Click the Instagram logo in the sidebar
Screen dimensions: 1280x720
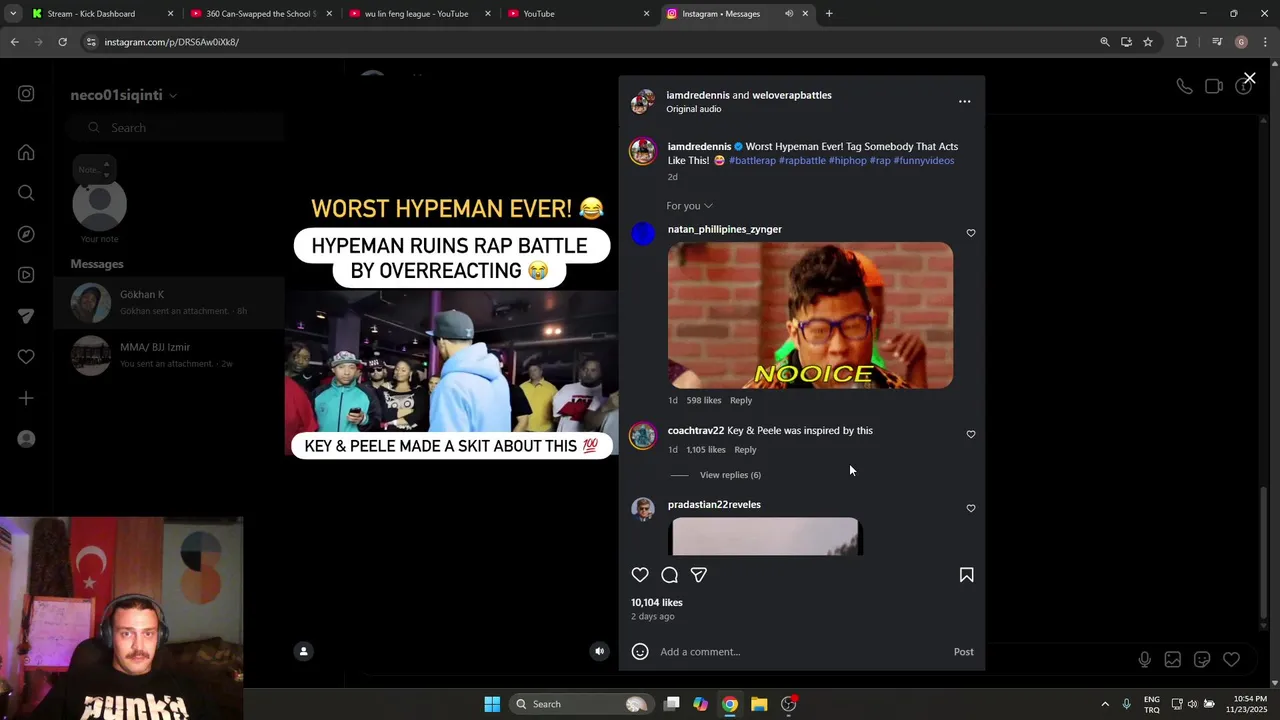(x=26, y=94)
